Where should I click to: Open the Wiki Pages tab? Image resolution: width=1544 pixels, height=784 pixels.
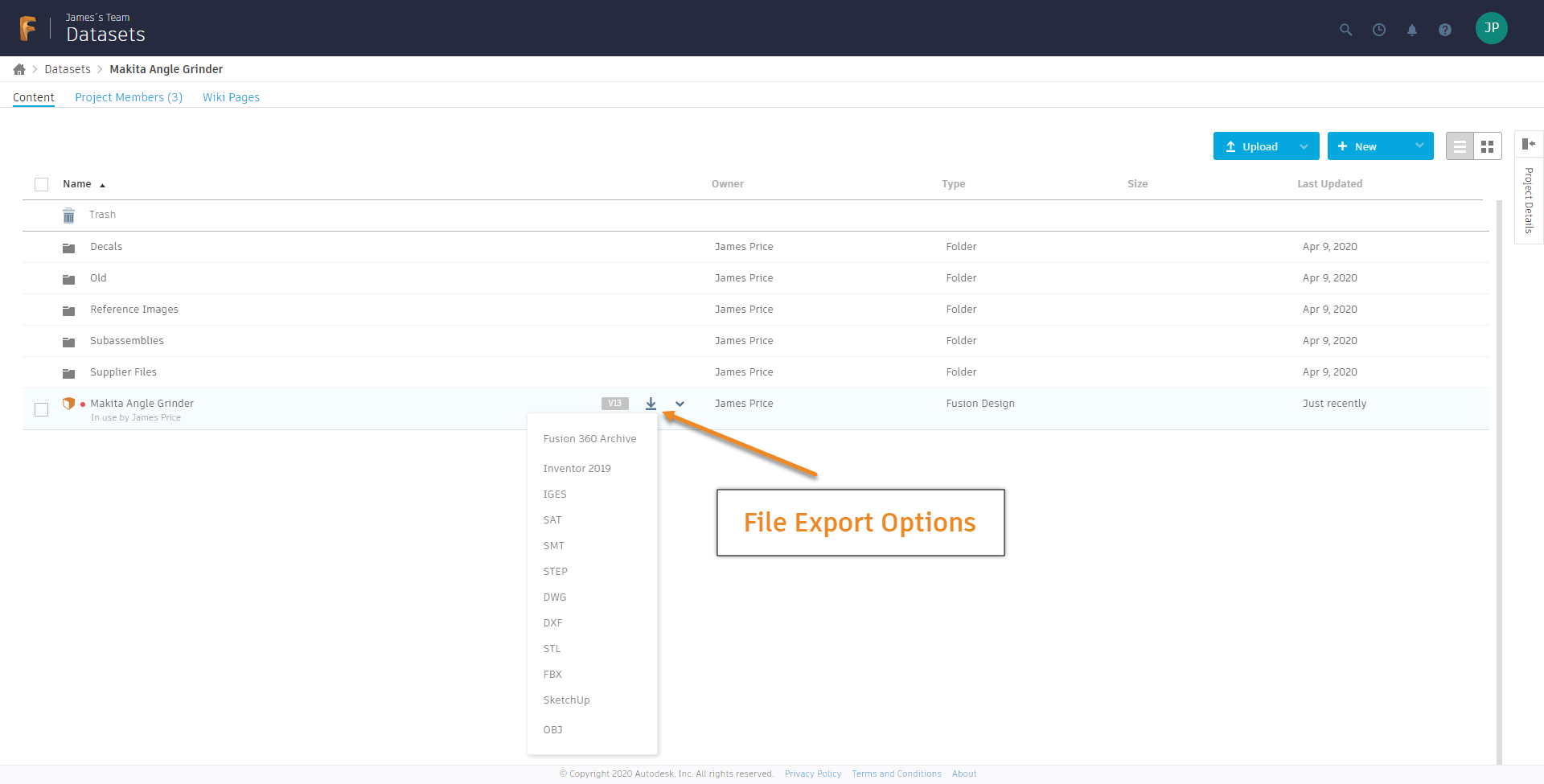click(231, 96)
